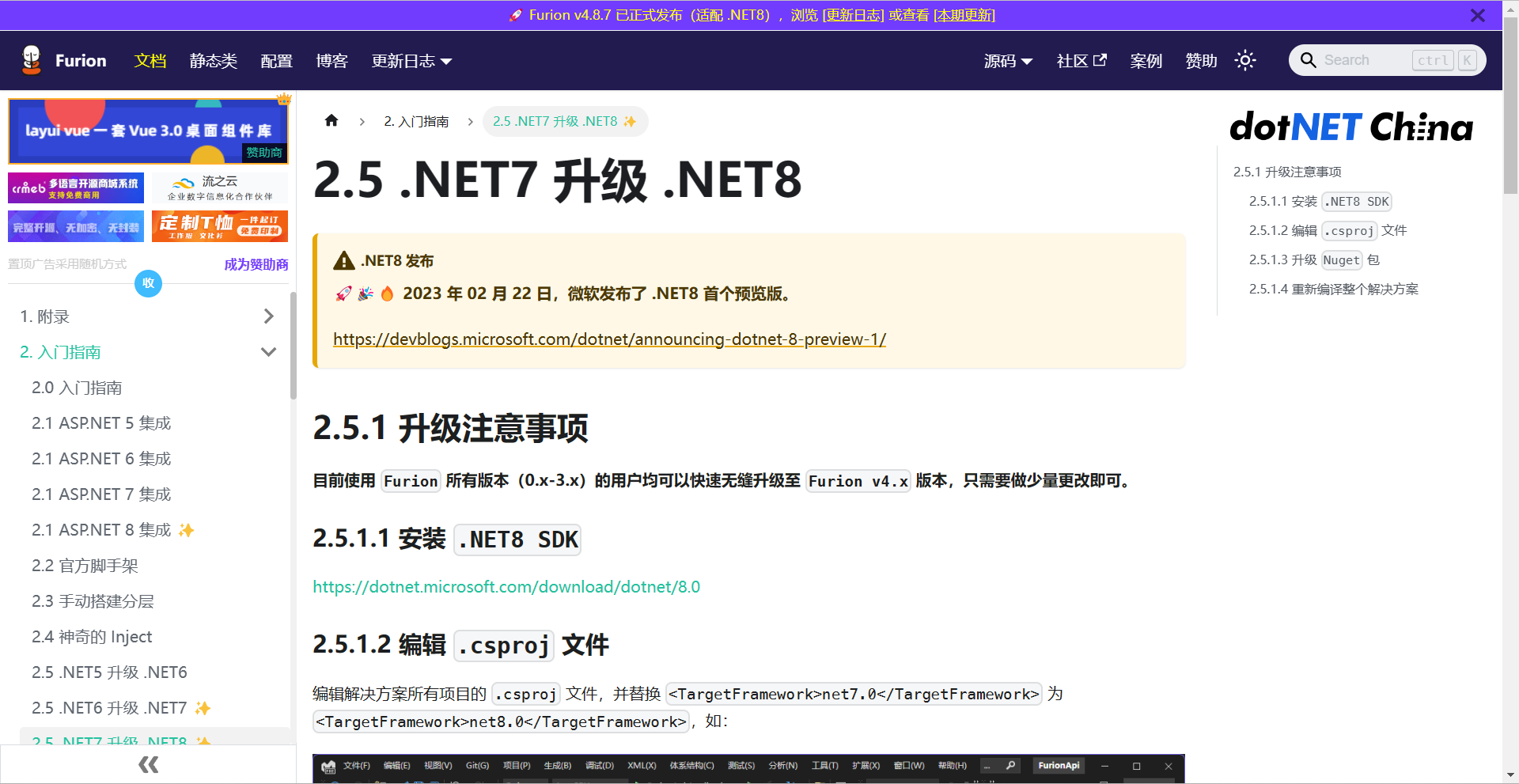
Task: Go to home via breadcrumb house icon
Action: click(331, 121)
